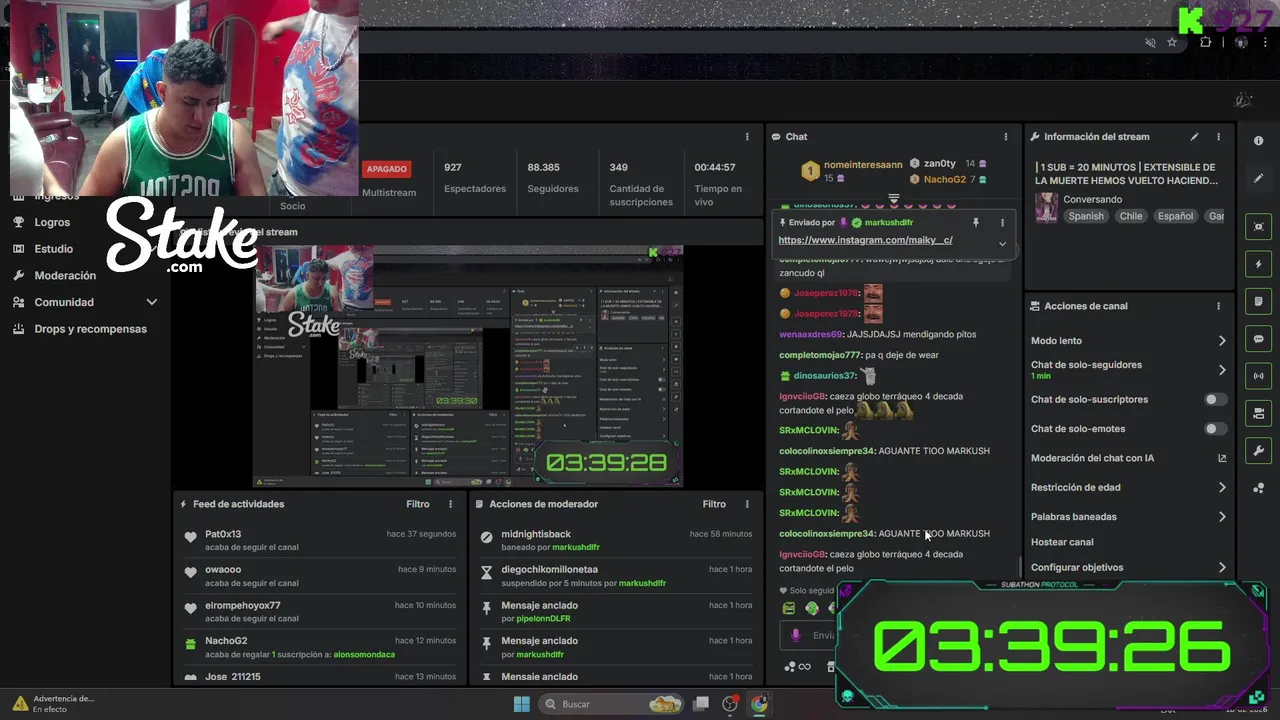Viewport: 1280px width, 720px height.
Task: Click Pat0x13 in the activity feed
Action: 223,534
